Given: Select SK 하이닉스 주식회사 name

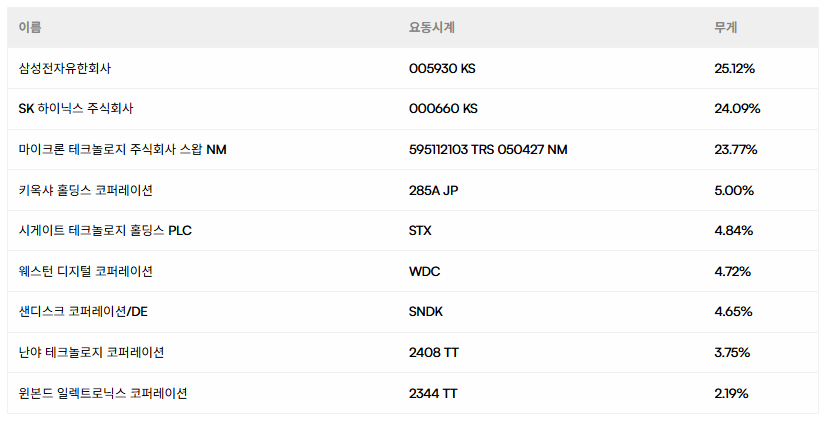Looking at the screenshot, I should (x=76, y=109).
